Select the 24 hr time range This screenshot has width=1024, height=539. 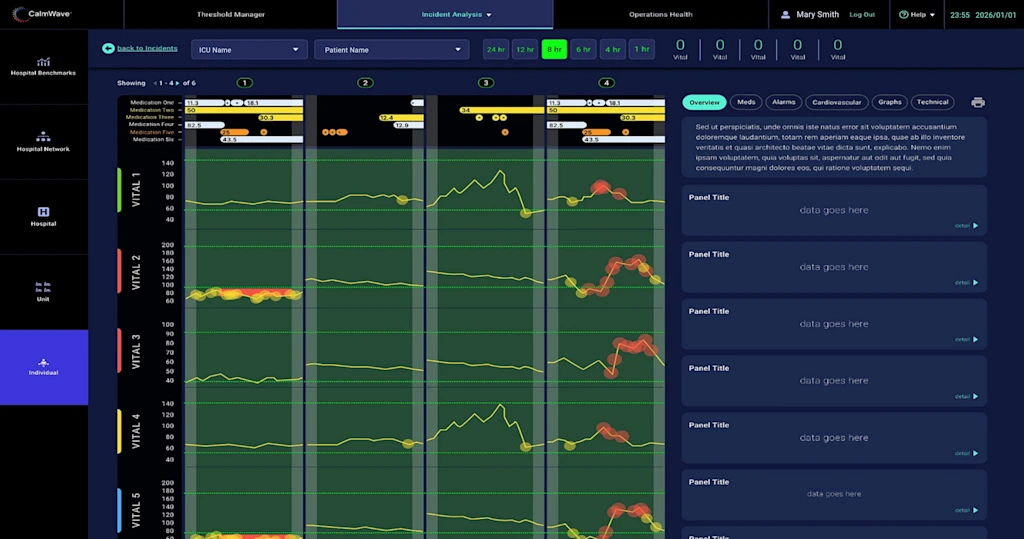click(x=495, y=49)
